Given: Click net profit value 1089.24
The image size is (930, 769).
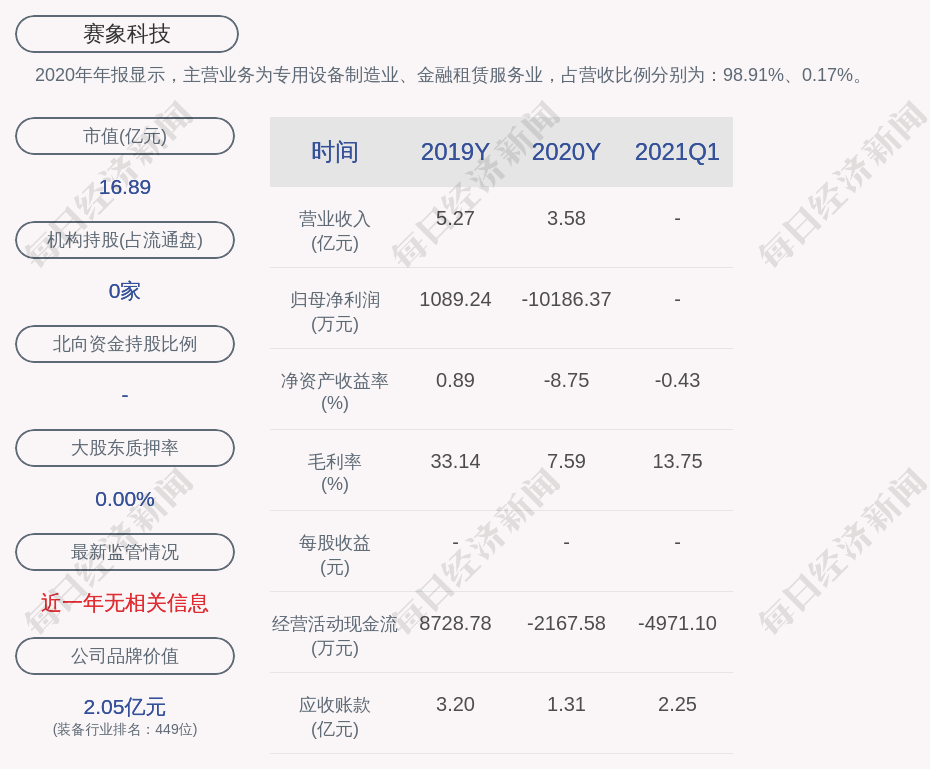Looking at the screenshot, I should pos(455,299).
